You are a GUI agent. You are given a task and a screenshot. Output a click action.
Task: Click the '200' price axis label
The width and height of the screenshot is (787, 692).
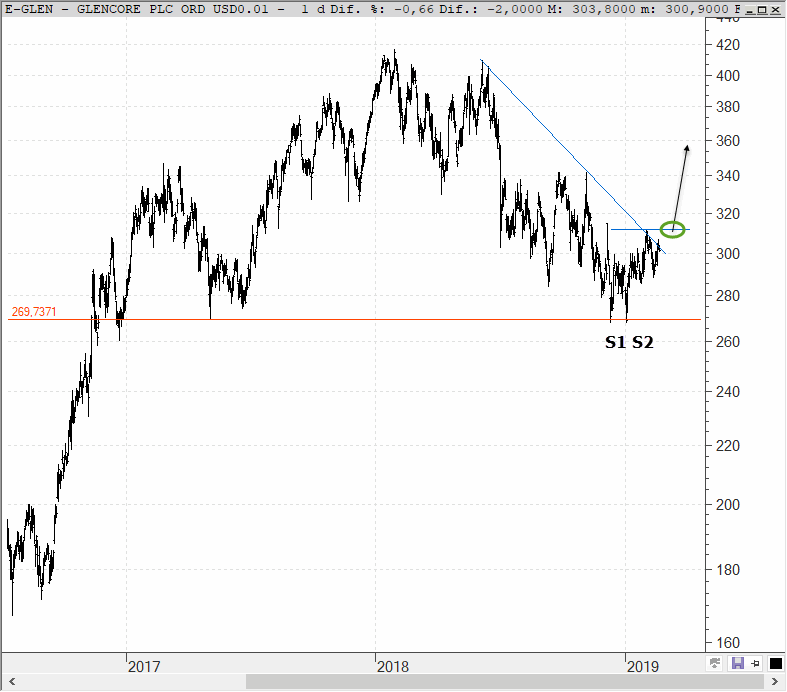click(x=728, y=504)
